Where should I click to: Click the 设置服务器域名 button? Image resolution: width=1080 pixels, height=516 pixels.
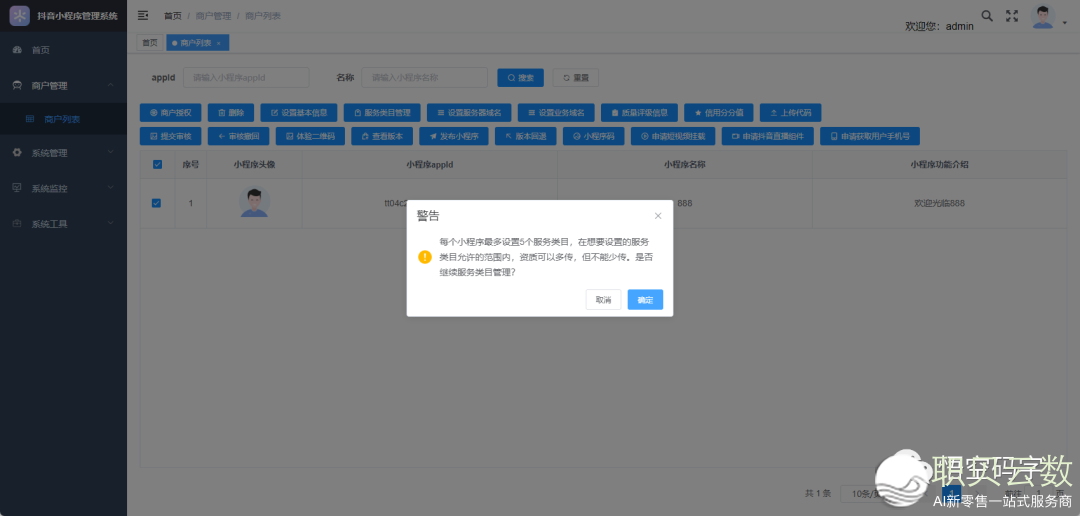(469, 112)
